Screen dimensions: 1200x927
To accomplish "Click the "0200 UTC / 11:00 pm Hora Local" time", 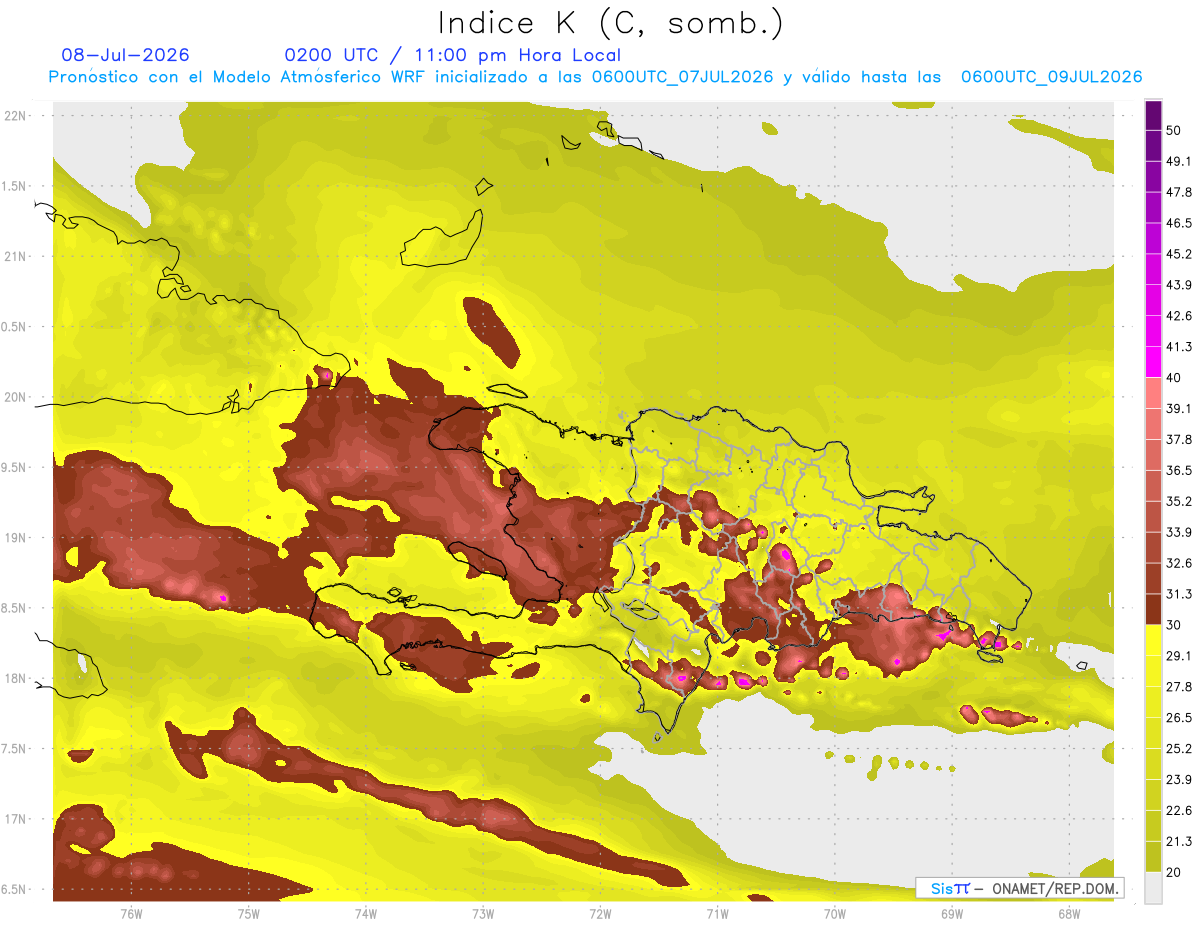I will pos(452,55).
